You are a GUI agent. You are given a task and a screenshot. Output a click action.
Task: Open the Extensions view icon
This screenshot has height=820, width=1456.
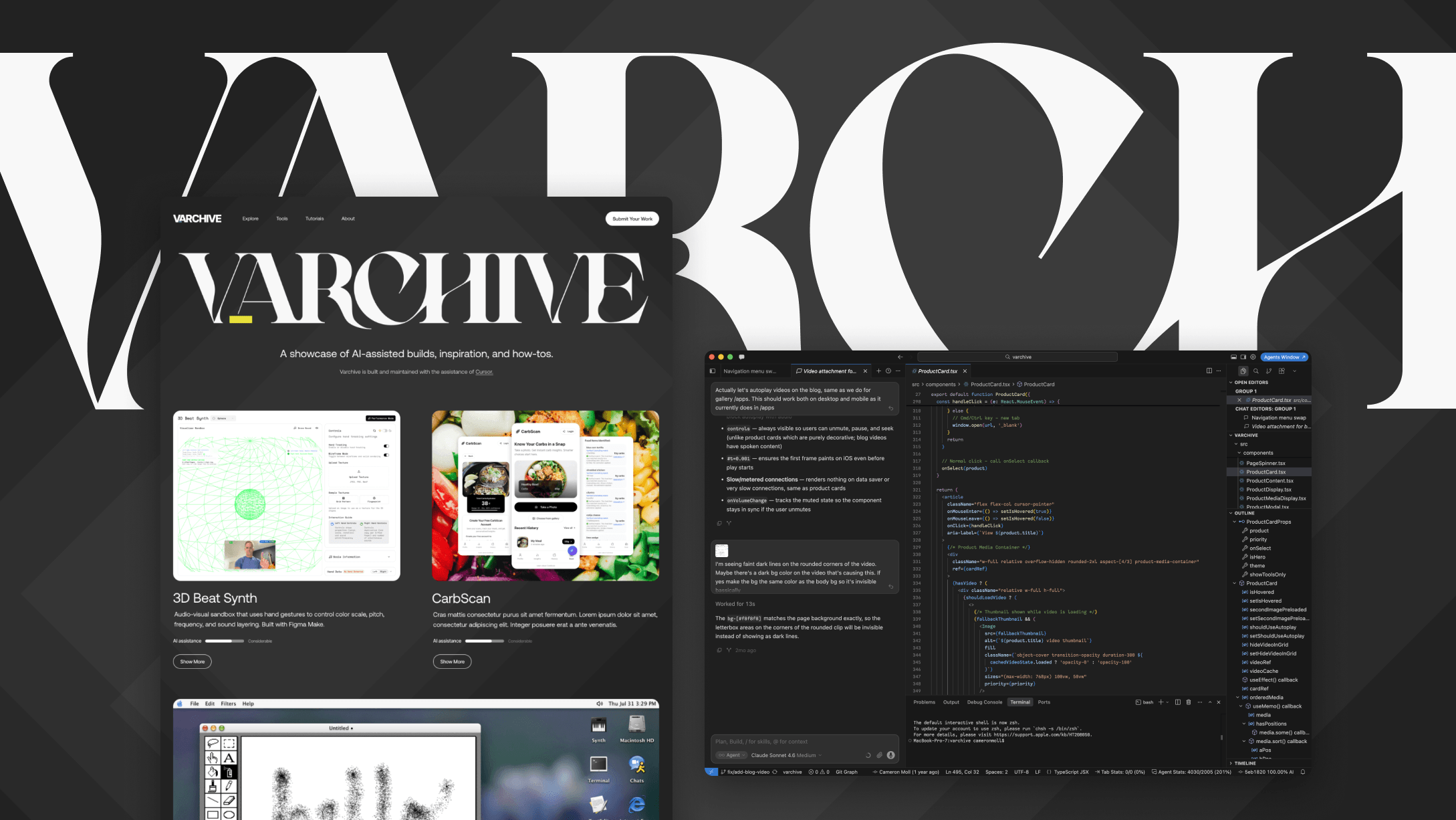coord(1282,371)
